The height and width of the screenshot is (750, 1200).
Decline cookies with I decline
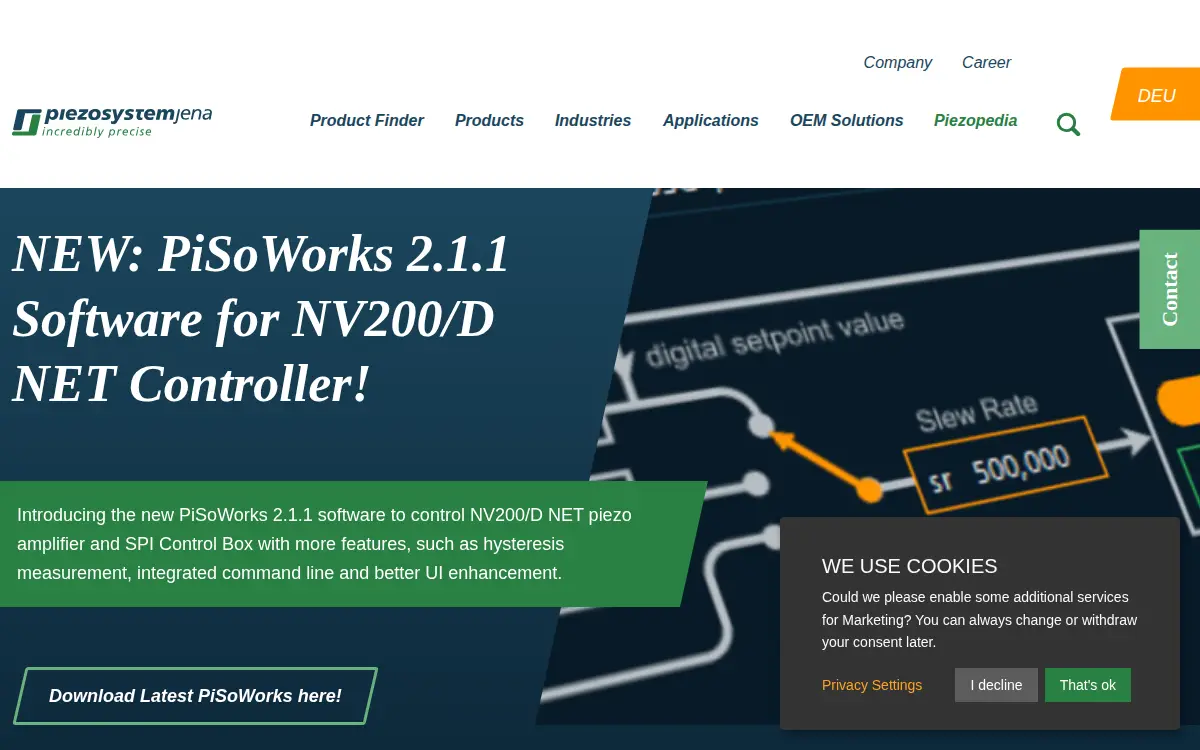pos(996,685)
